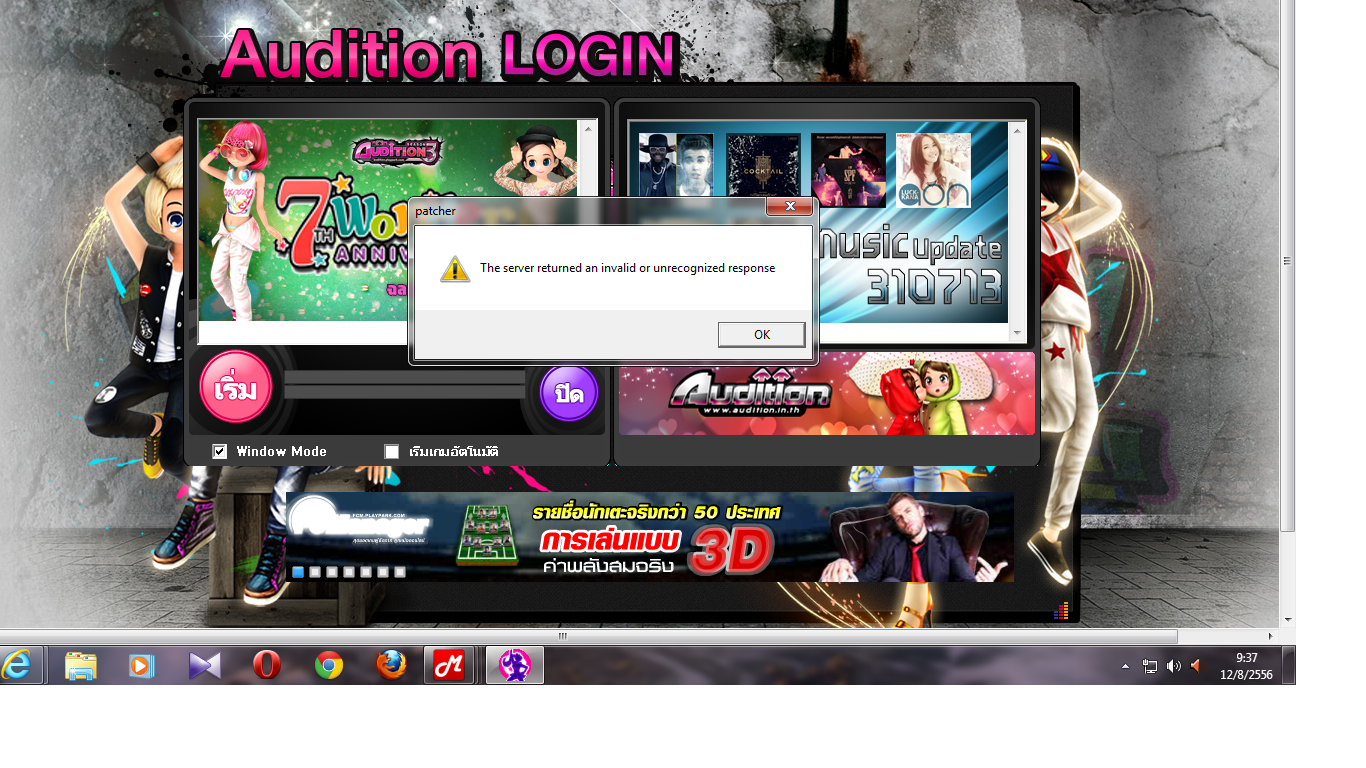Open the two-men album cover thumbnail
Screen dimensions: 1366x768
pyautogui.click(x=676, y=165)
